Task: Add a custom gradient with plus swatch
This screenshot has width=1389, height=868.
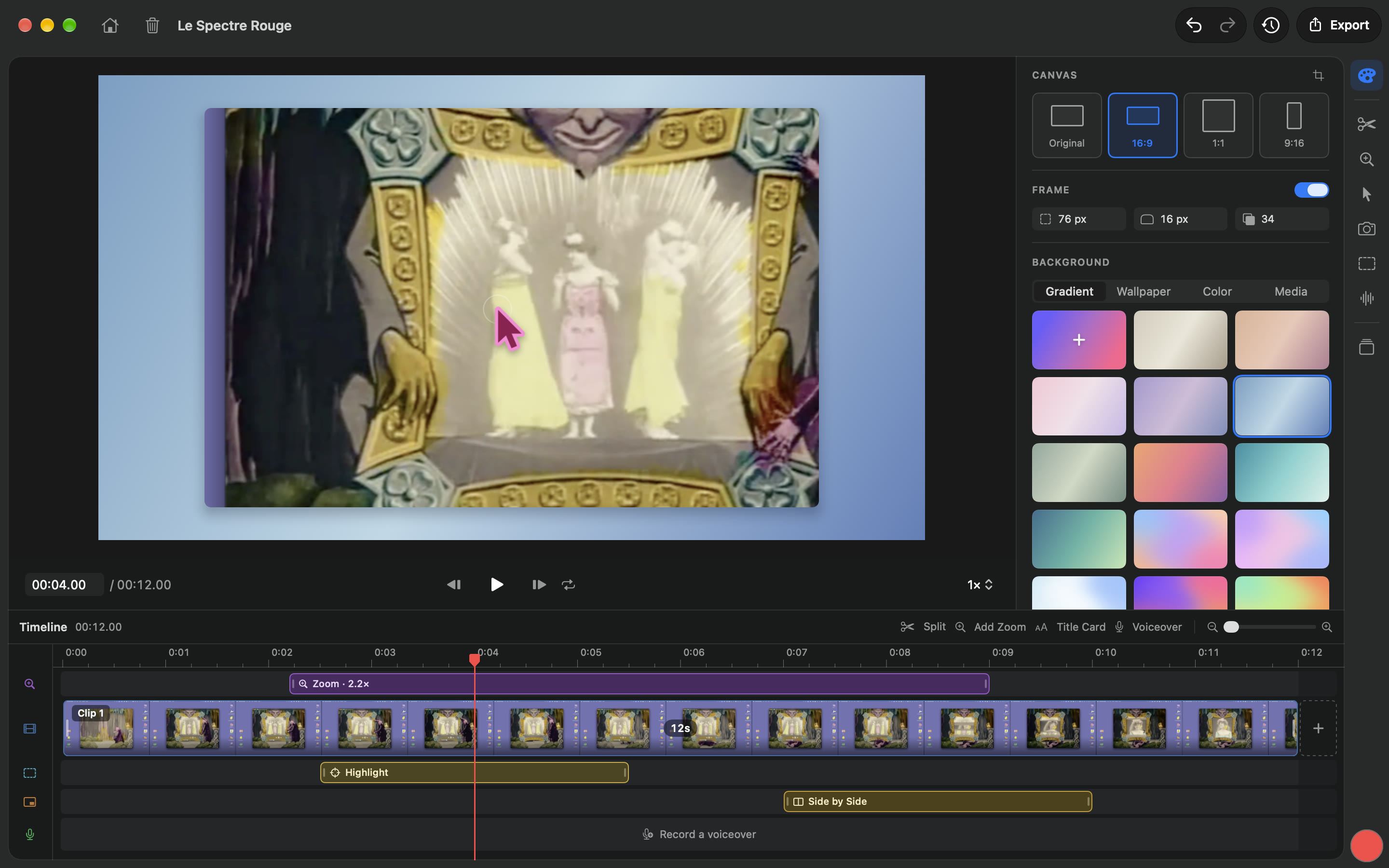Action: tap(1078, 340)
